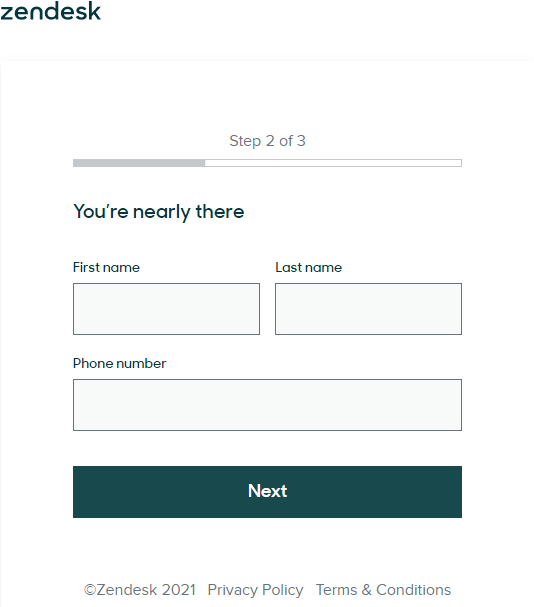Click the empty box below Phone number label

tap(267, 405)
